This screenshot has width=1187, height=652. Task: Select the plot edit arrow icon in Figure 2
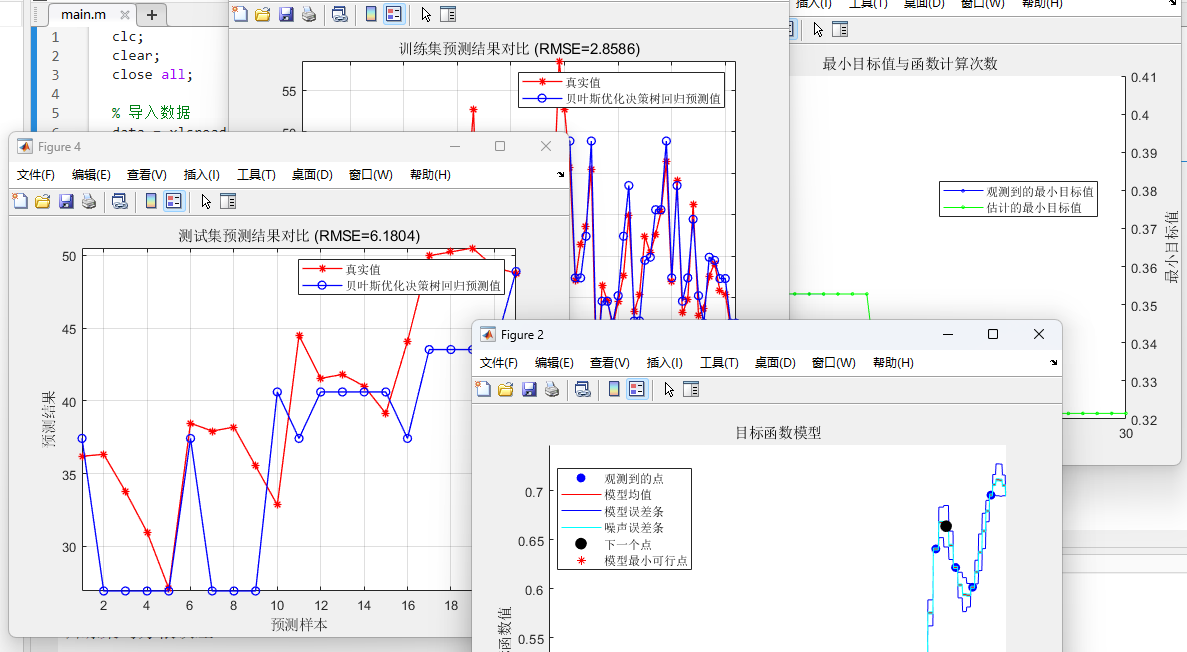(x=669, y=390)
